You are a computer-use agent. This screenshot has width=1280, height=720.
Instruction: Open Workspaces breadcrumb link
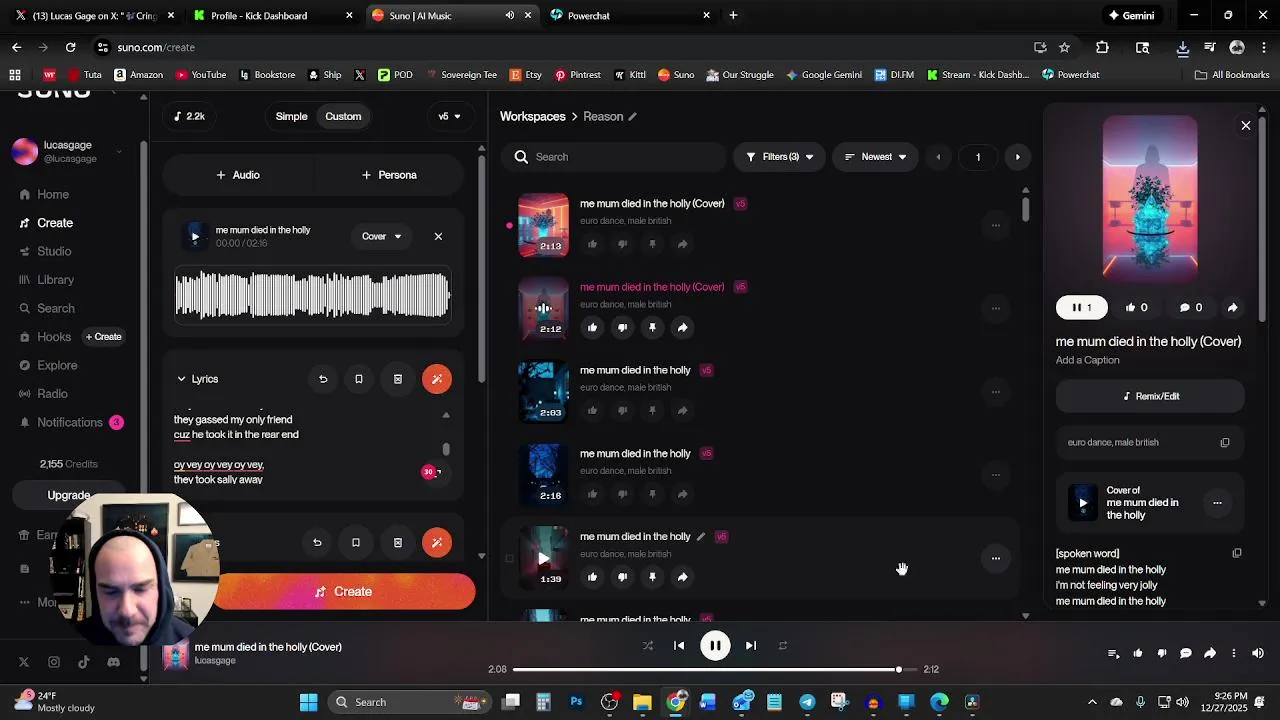pyautogui.click(x=532, y=116)
